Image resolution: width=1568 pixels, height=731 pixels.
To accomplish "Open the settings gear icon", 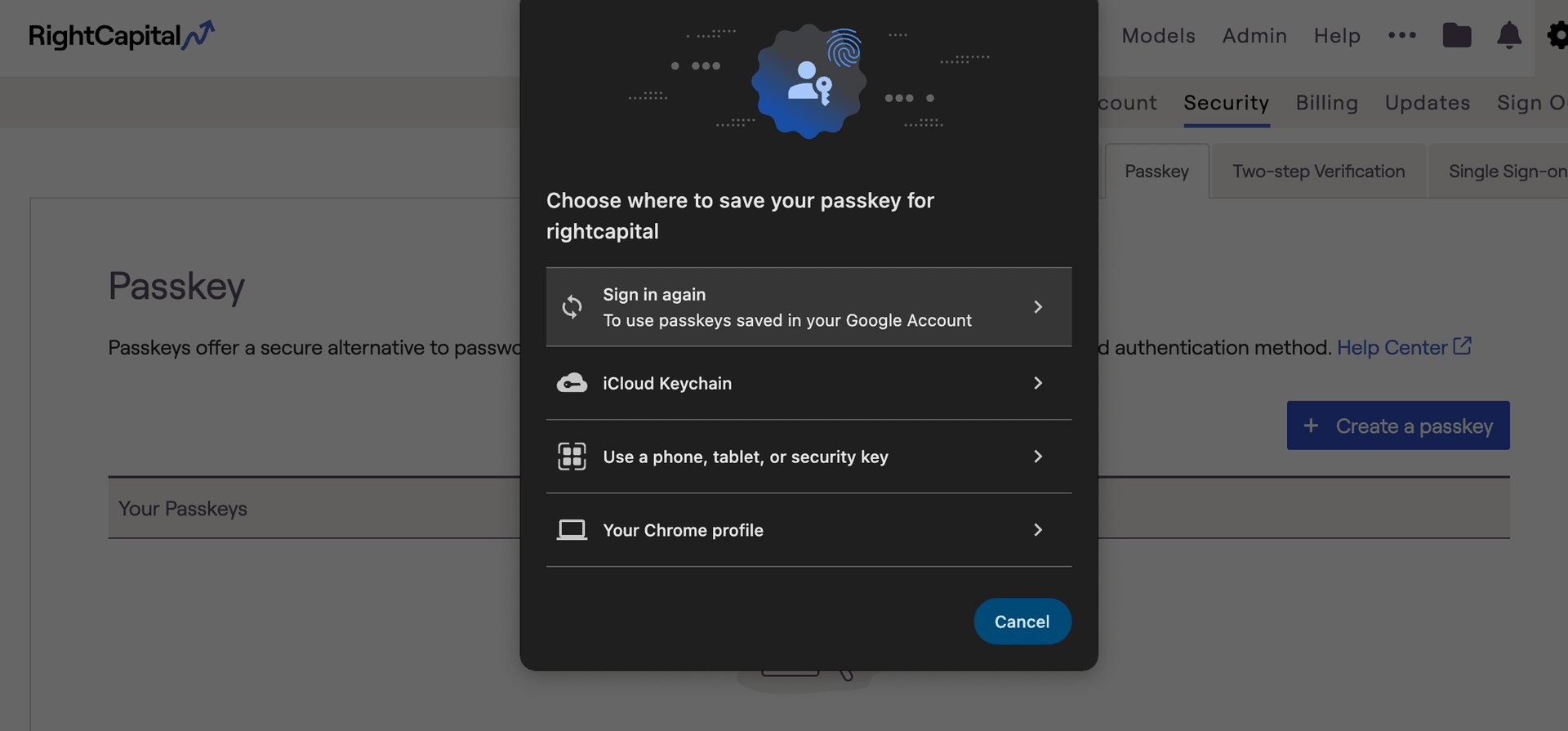I will (1557, 36).
